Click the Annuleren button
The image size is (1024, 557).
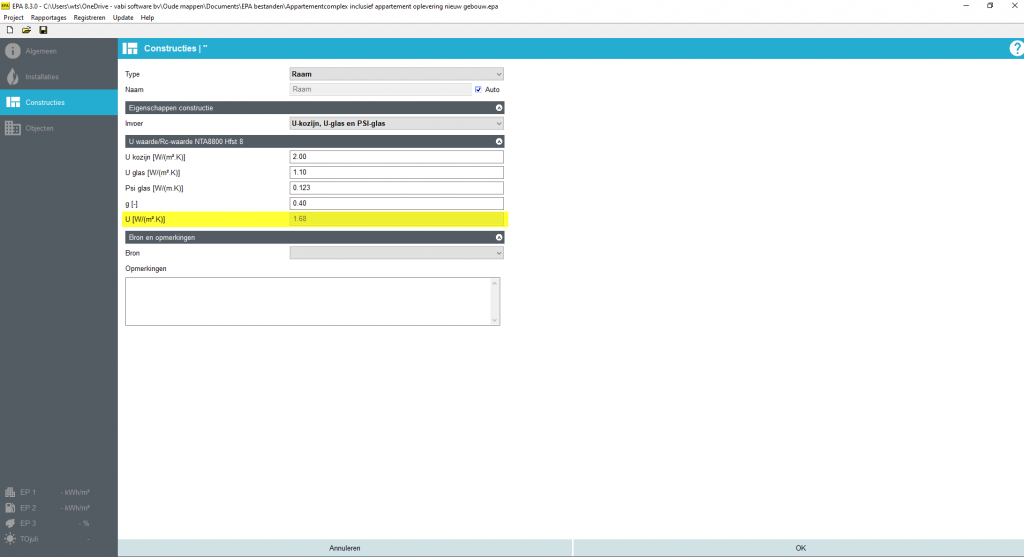[x=345, y=548]
